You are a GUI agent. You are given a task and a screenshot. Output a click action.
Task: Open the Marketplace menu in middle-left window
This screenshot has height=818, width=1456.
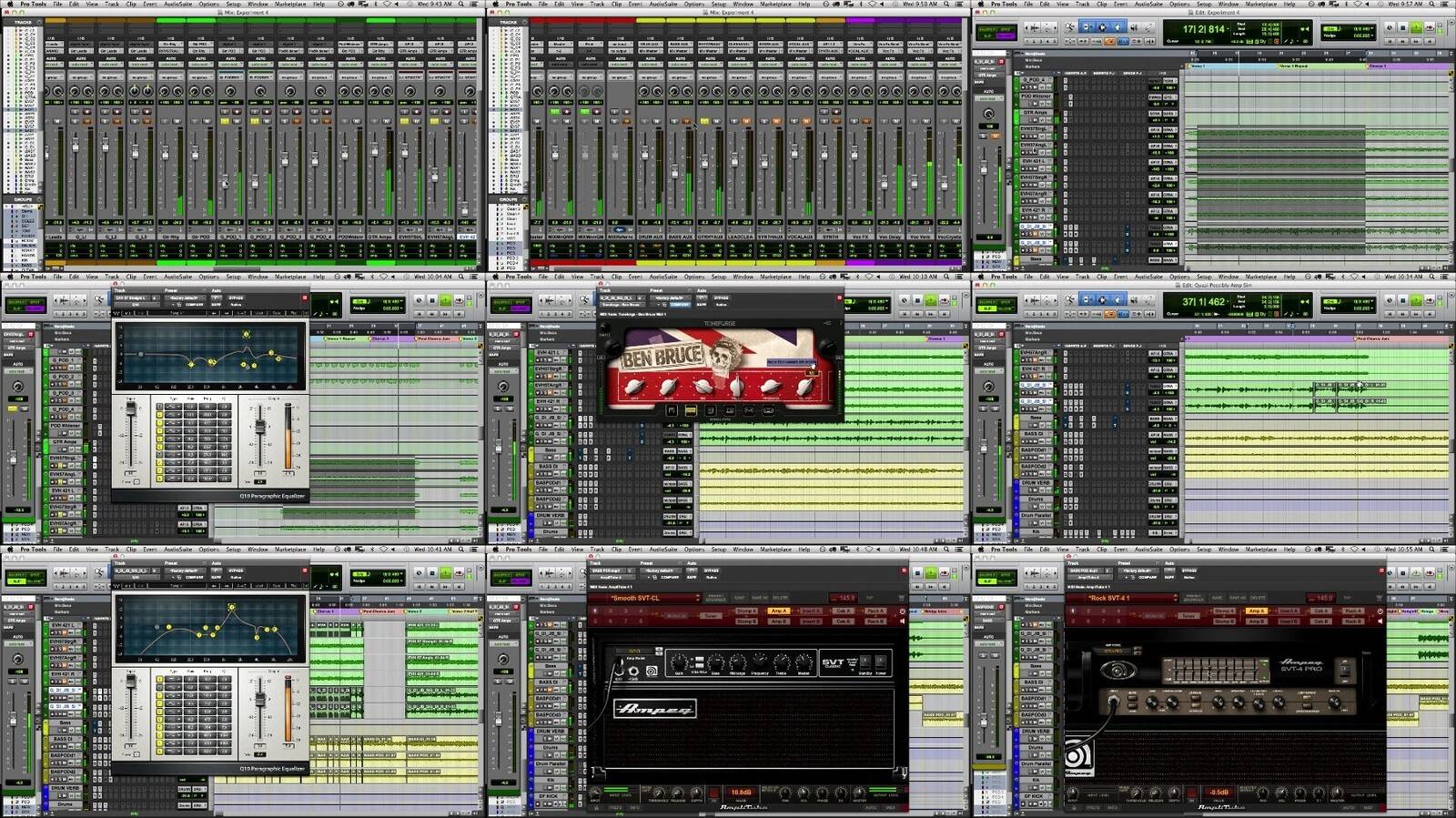click(290, 277)
